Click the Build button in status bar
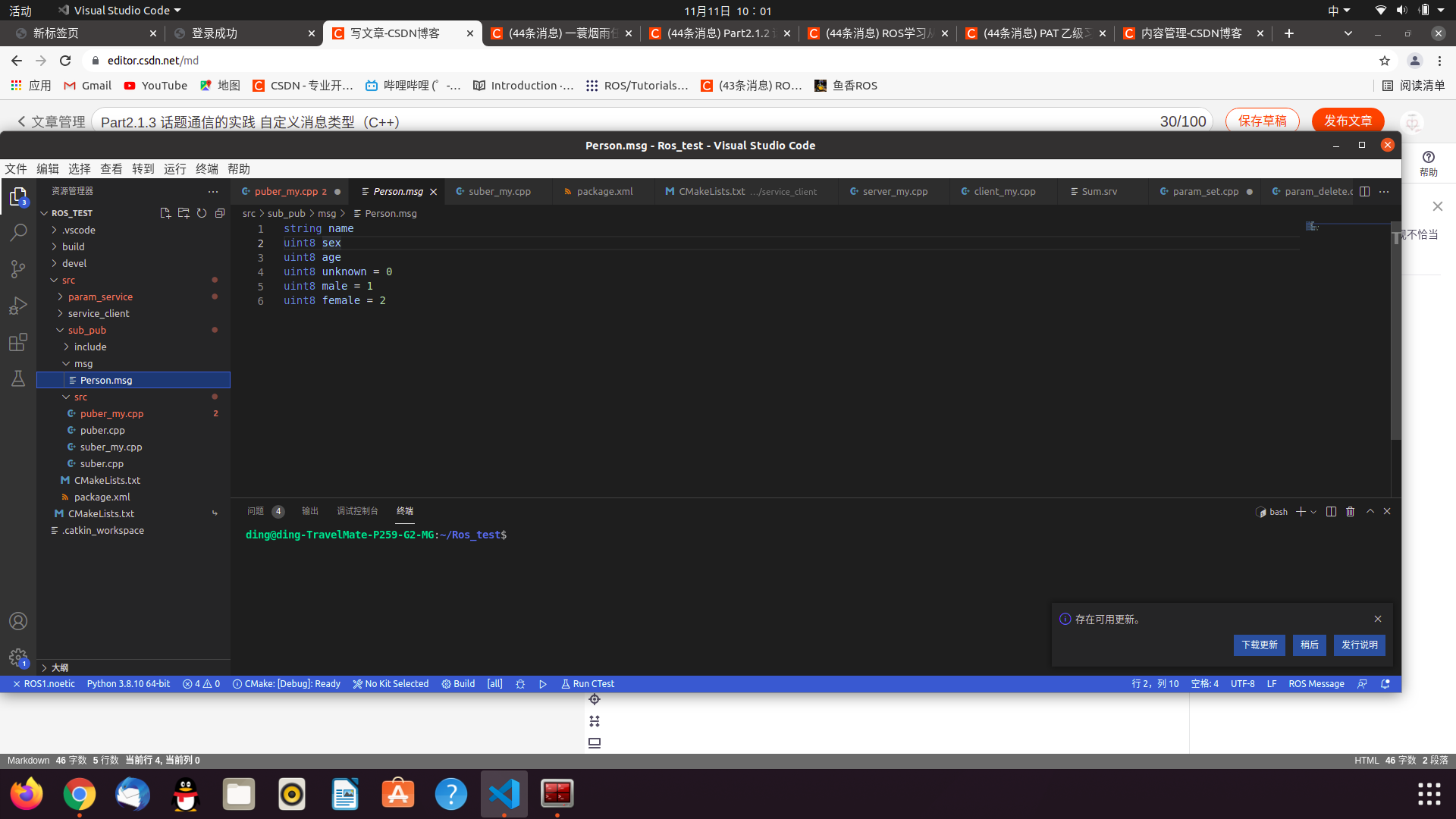Image resolution: width=1456 pixels, height=819 pixels. tap(459, 683)
